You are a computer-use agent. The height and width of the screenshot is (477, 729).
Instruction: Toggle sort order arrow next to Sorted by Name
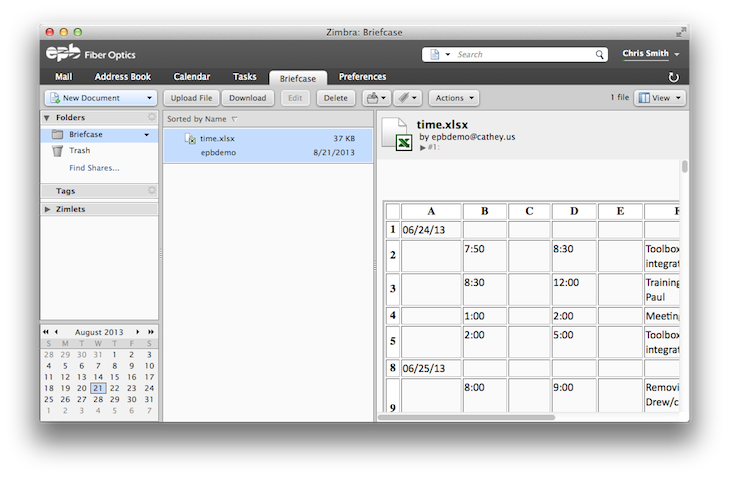click(234, 119)
